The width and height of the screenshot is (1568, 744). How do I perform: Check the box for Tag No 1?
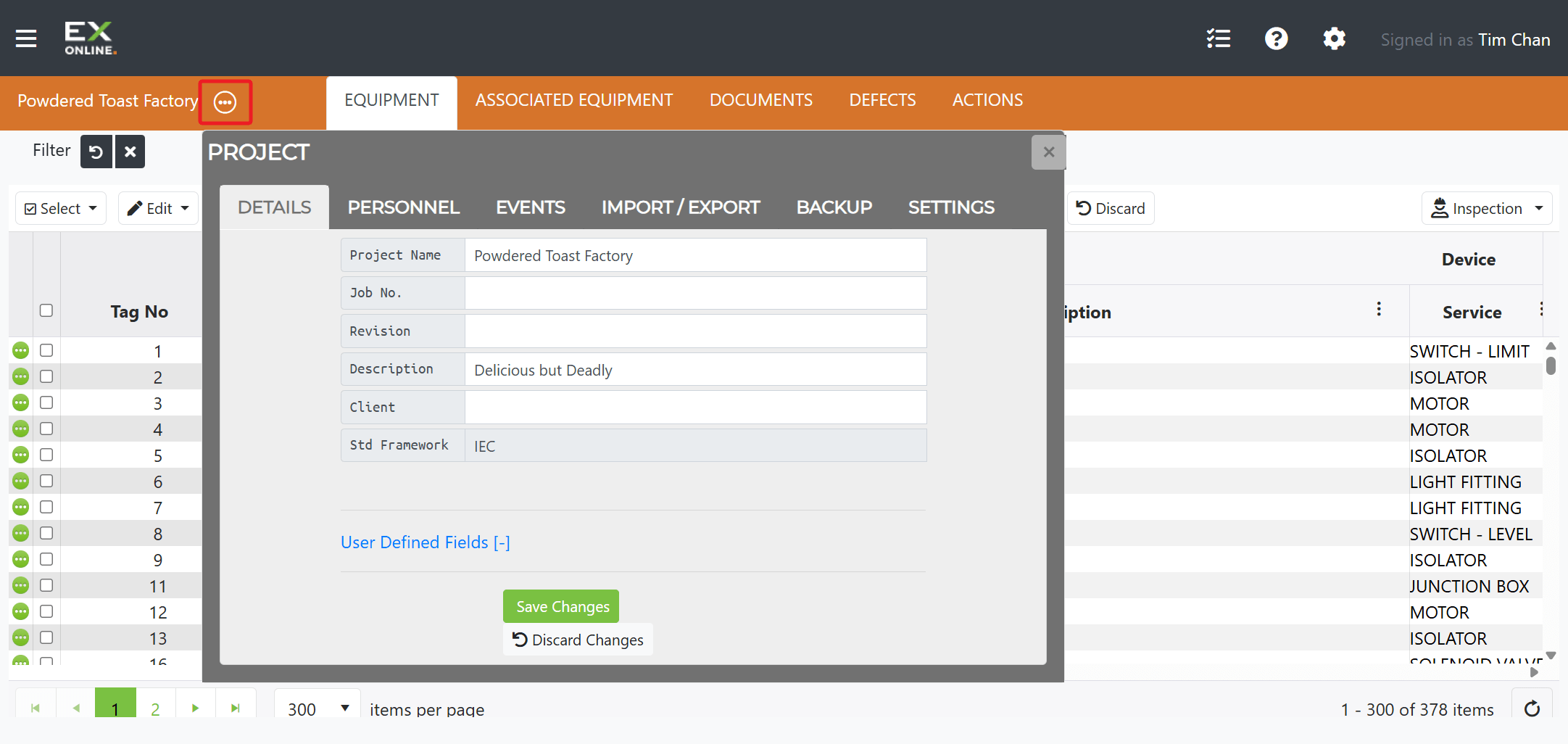46,350
